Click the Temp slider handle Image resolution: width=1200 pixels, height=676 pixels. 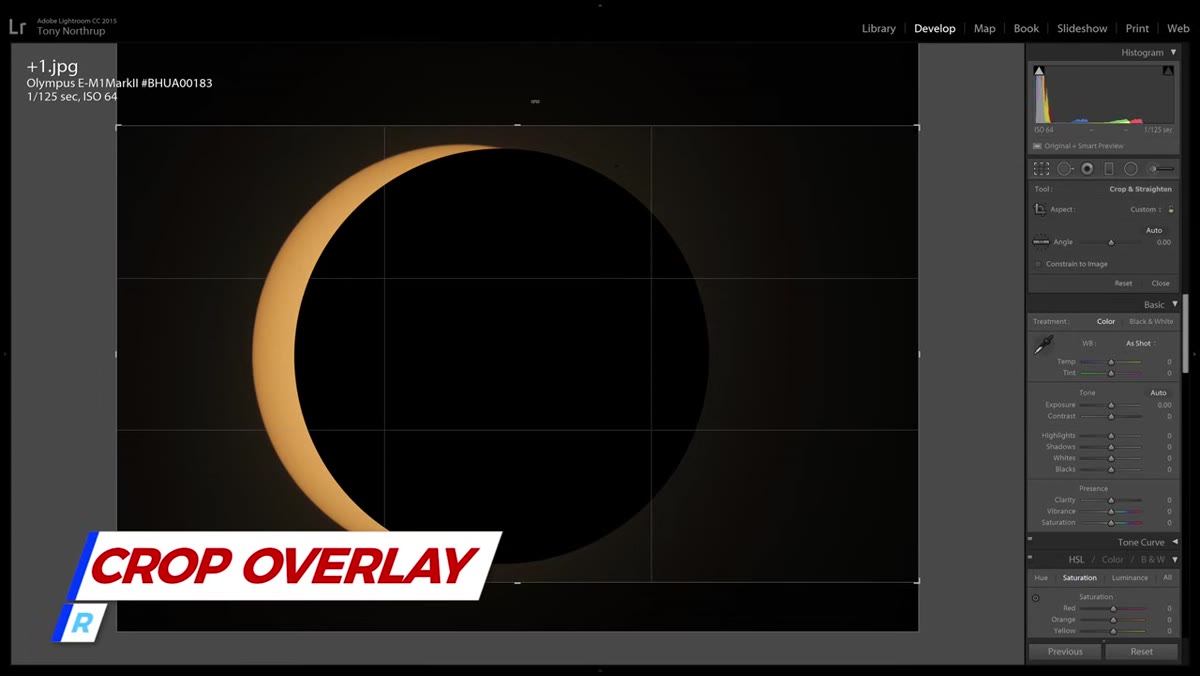1111,362
